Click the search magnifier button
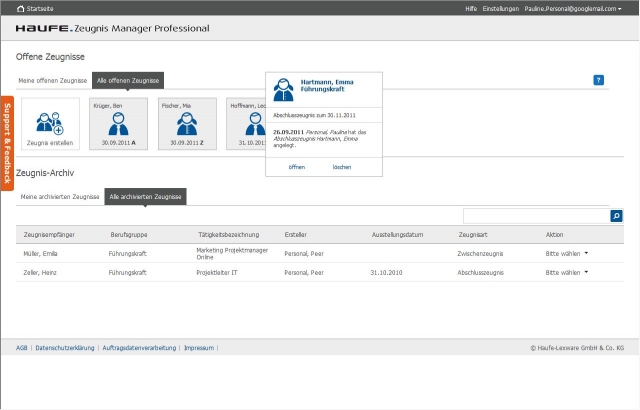 tap(616, 215)
